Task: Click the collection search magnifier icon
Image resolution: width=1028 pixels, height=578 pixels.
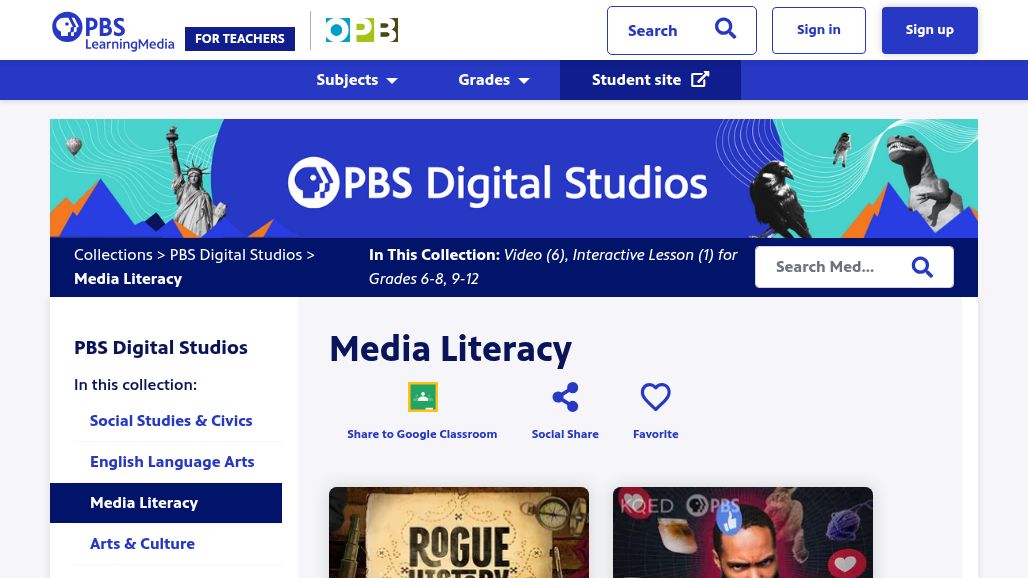Action: point(922,267)
